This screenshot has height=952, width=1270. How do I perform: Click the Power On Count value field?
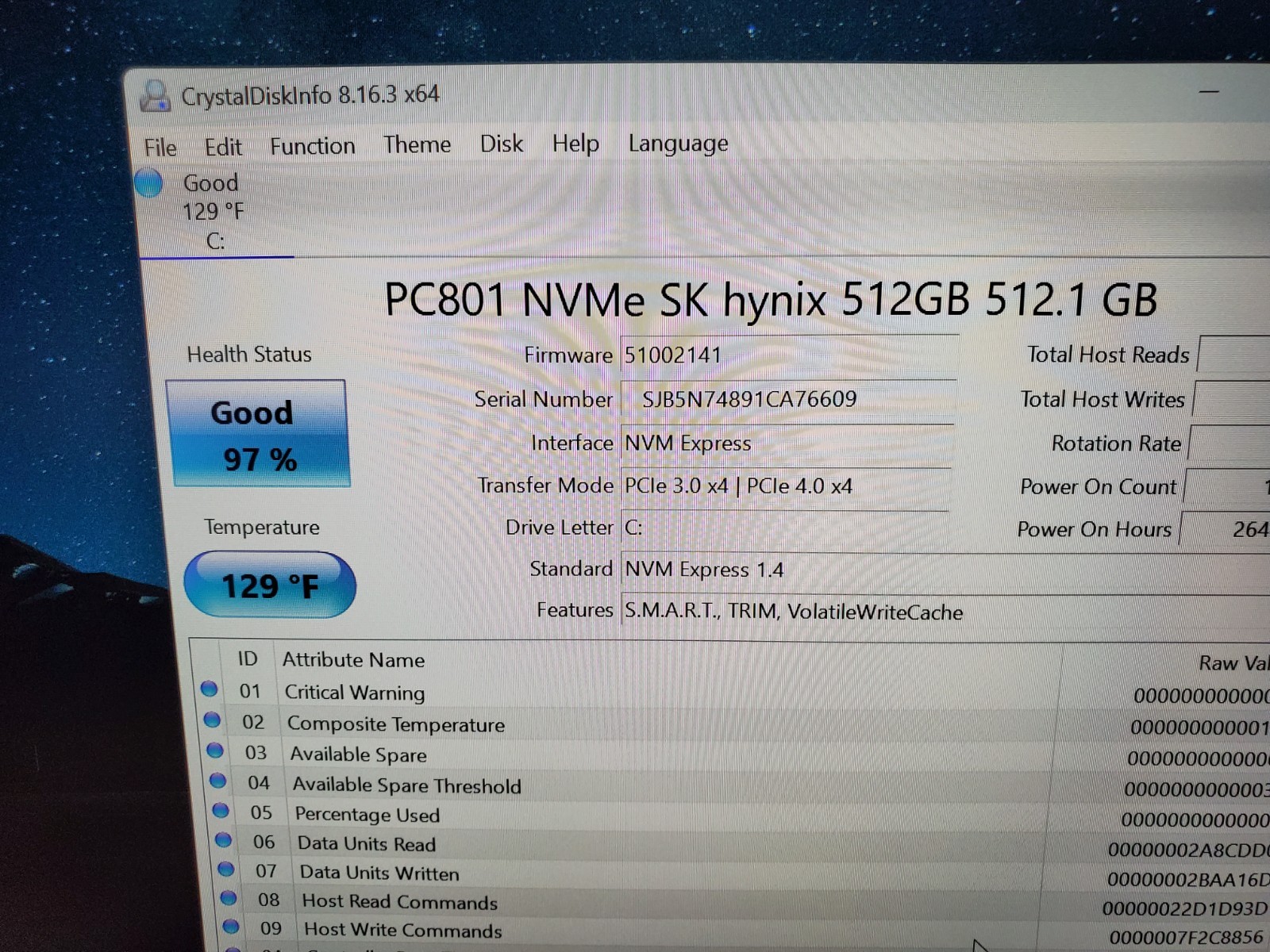[x=1227, y=486]
